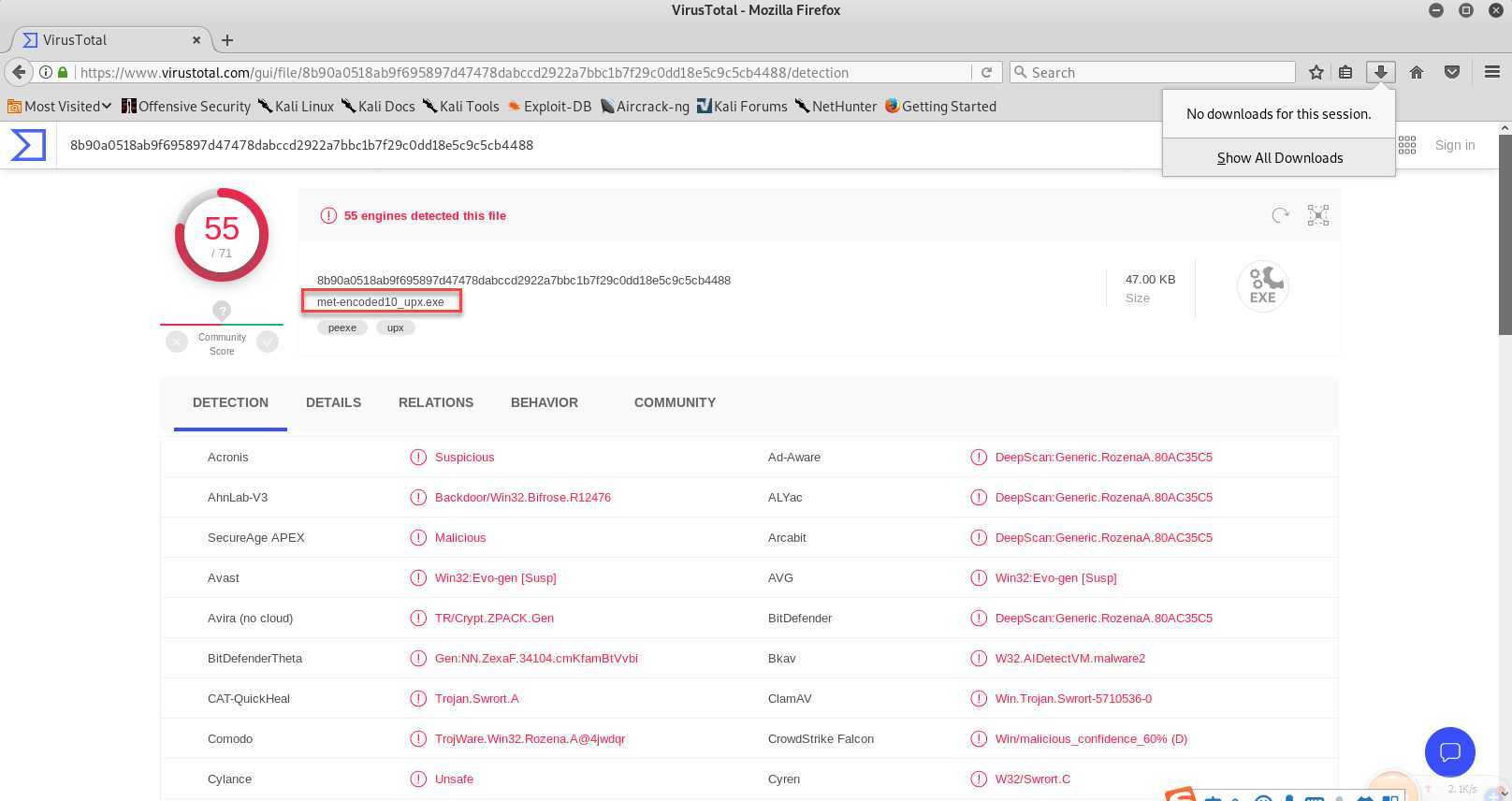Screen dimensions: 1512x801
Task: Switch to the DETAILS tab
Action: [333, 402]
